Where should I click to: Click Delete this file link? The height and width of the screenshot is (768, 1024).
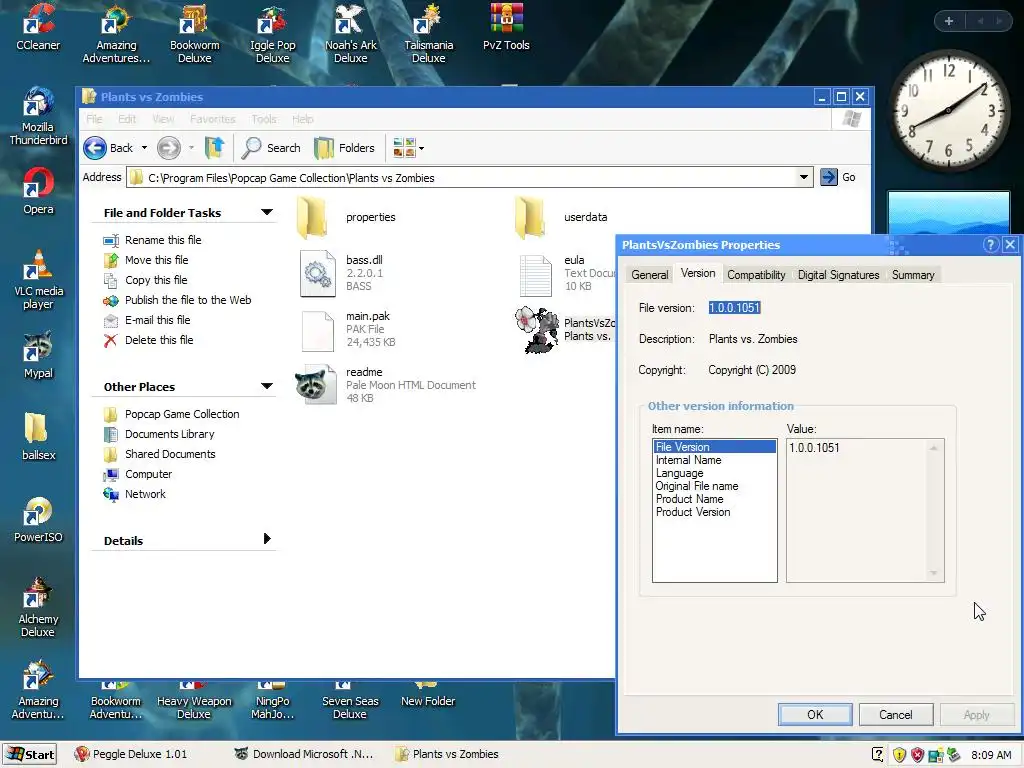tap(159, 340)
